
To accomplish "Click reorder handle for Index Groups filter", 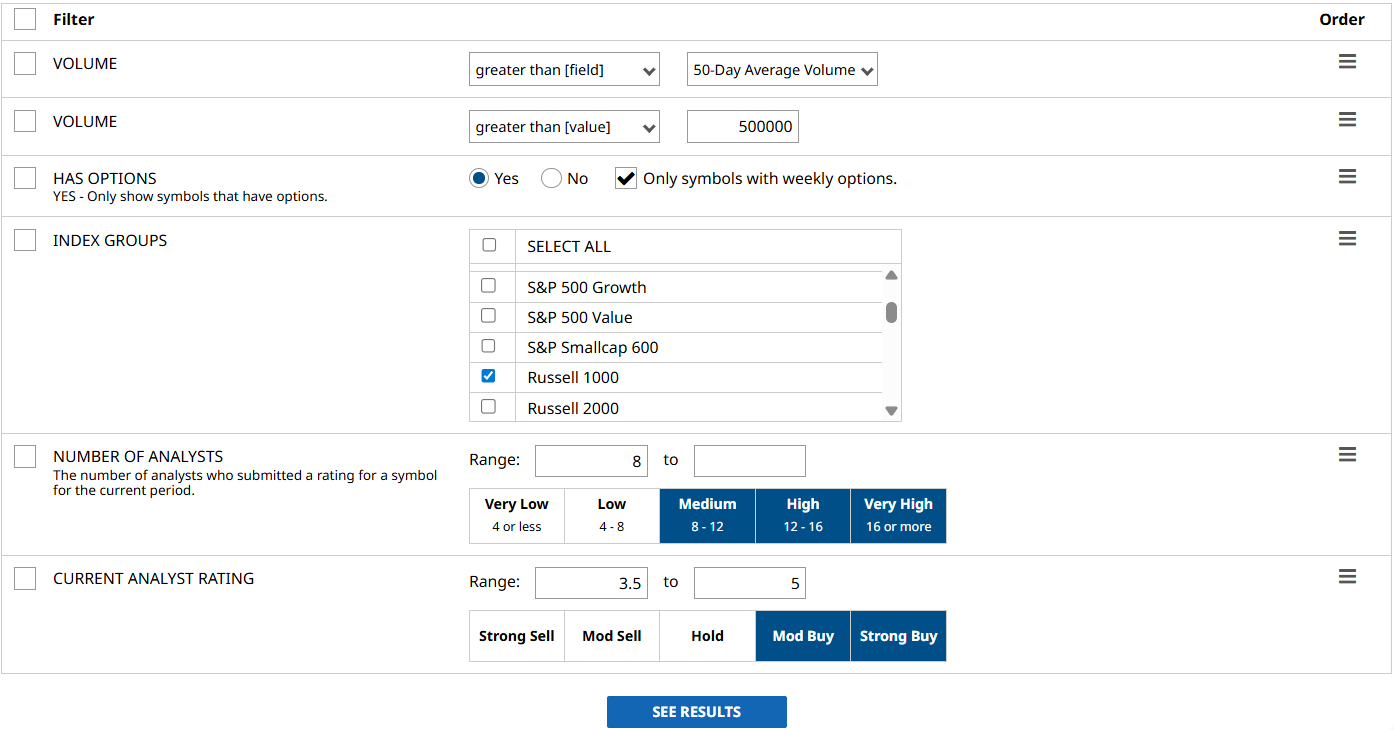I will click(1347, 238).
